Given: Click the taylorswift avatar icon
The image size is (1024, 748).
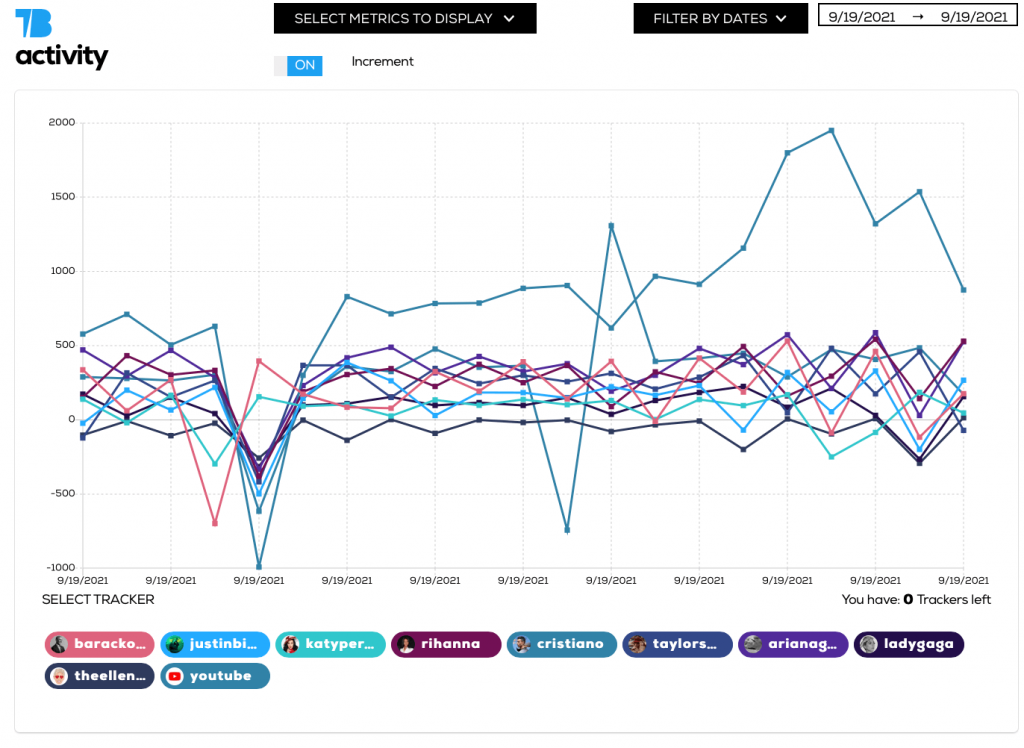Looking at the screenshot, I should pos(637,644).
